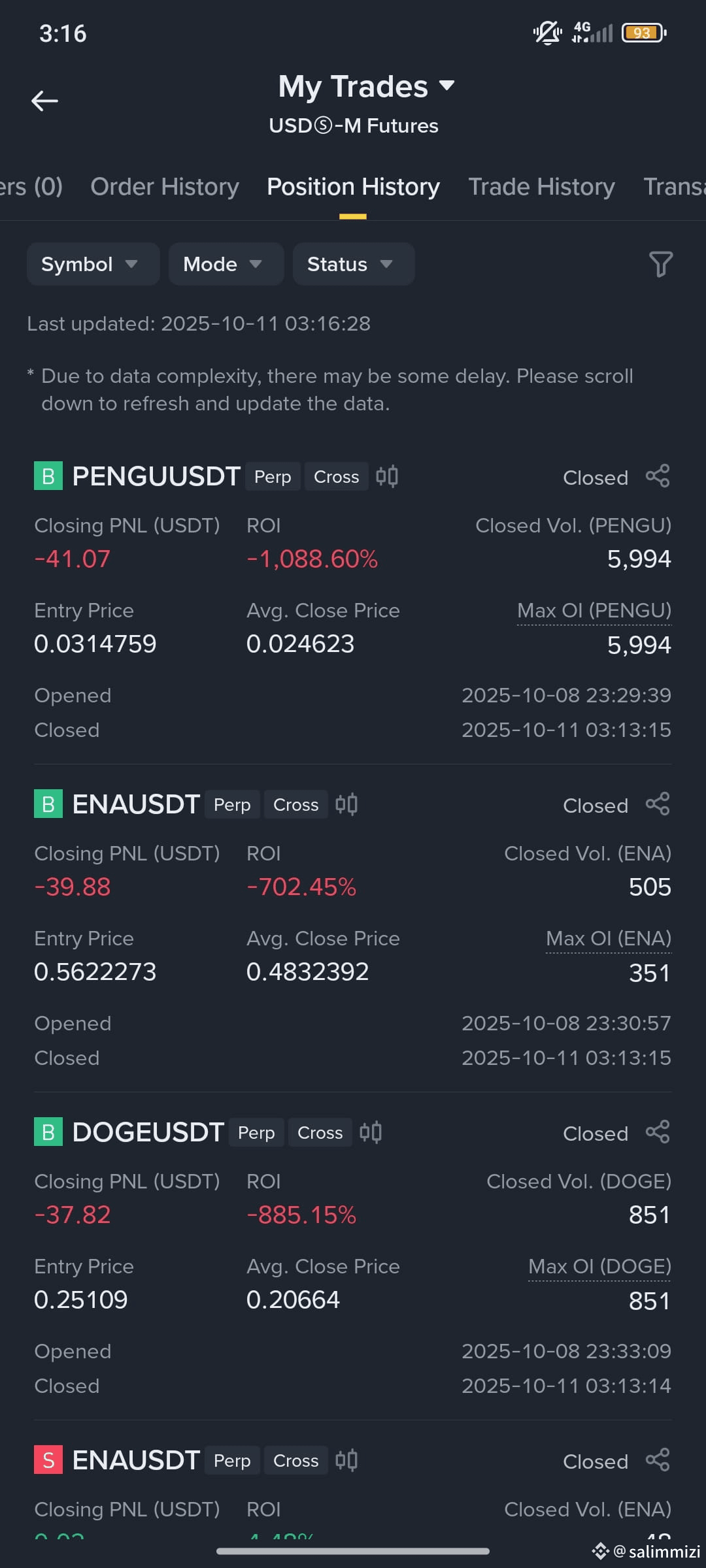Switch to the Trade History tab

click(541, 187)
